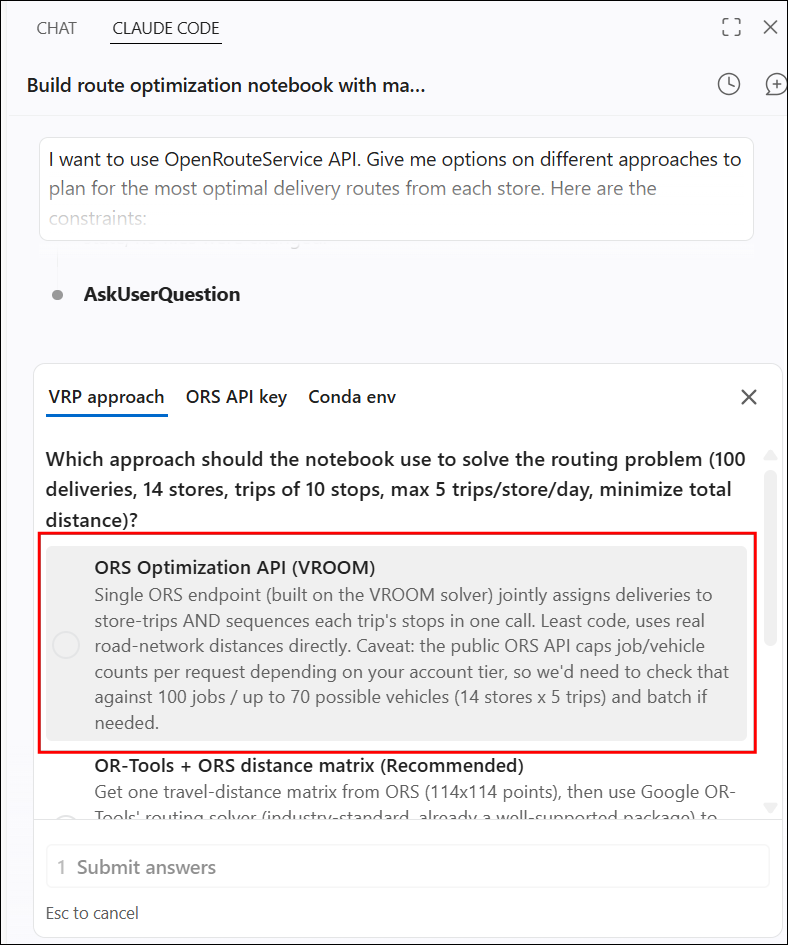The width and height of the screenshot is (788, 945).
Task: Click the VROOM option description text
Action: [412, 659]
